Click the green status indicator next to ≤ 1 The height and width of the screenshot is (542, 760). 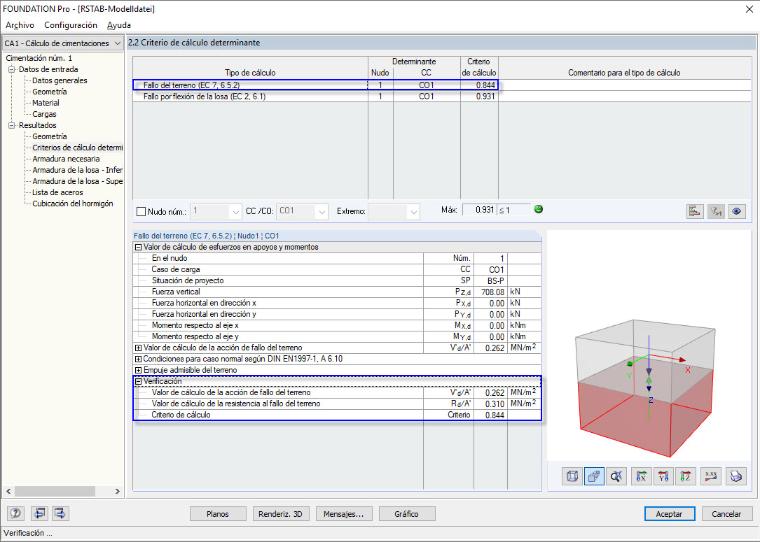click(538, 209)
